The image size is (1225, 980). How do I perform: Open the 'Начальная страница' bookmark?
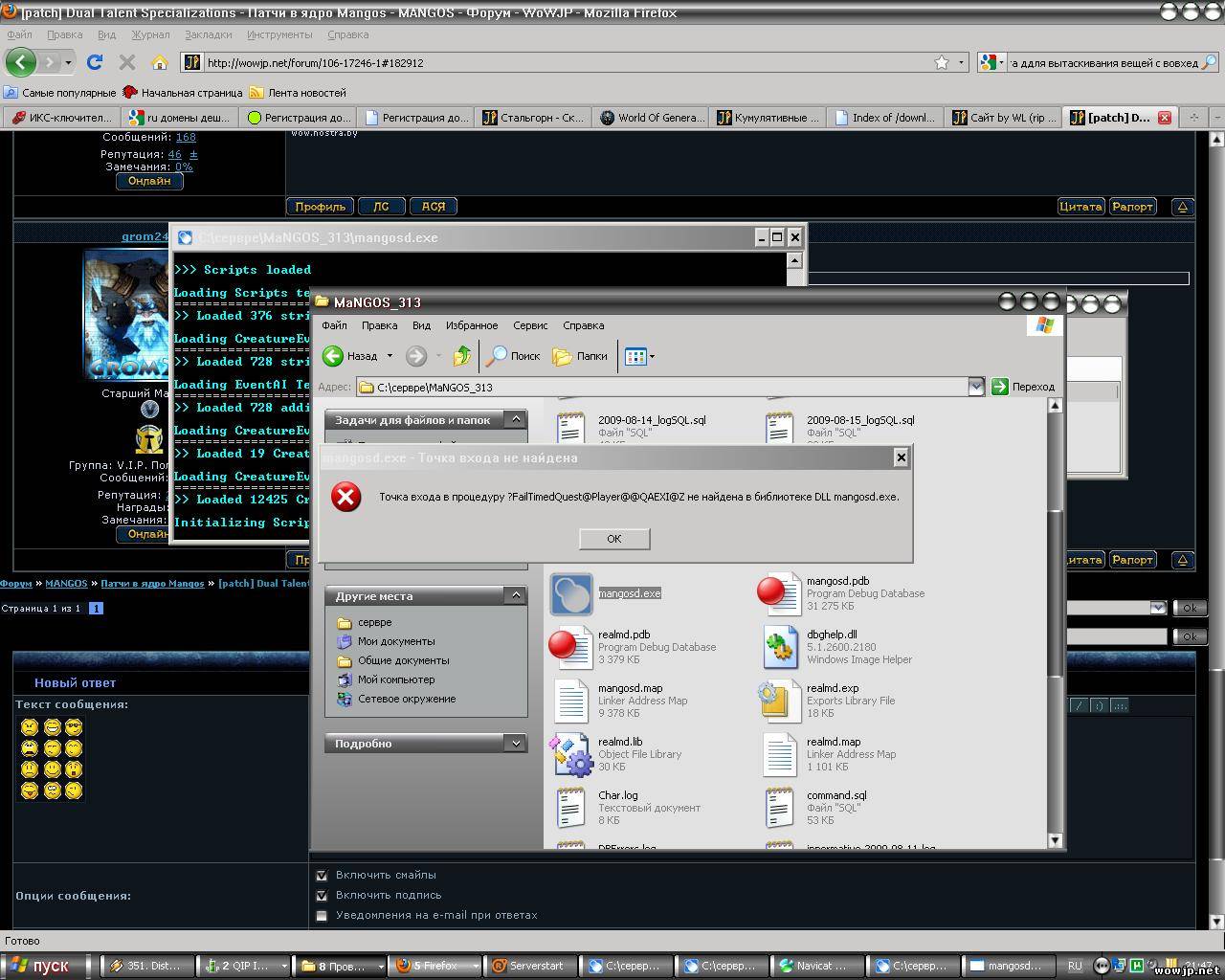coord(183,93)
